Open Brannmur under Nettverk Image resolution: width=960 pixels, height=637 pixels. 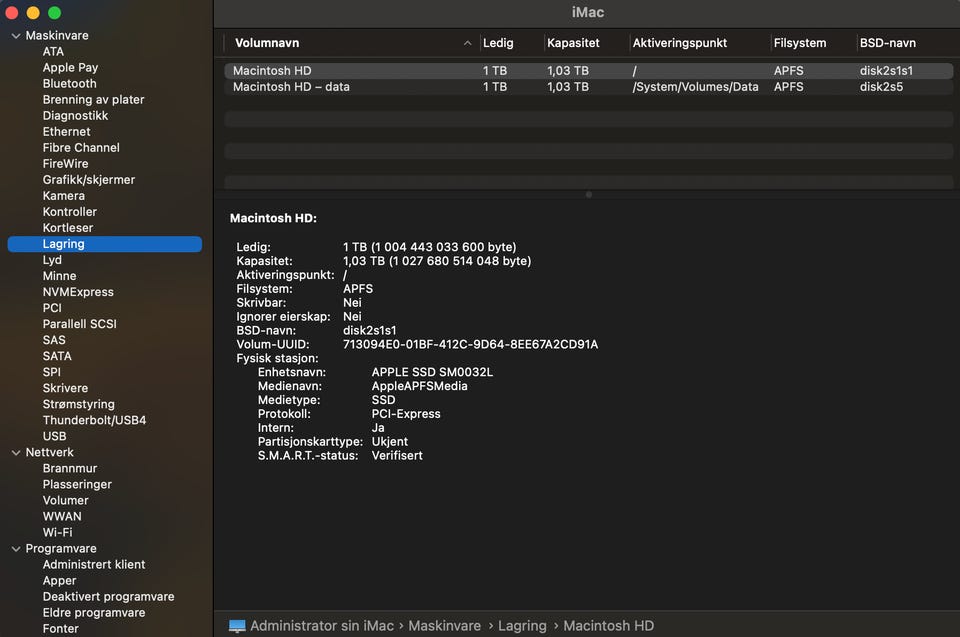coord(70,468)
